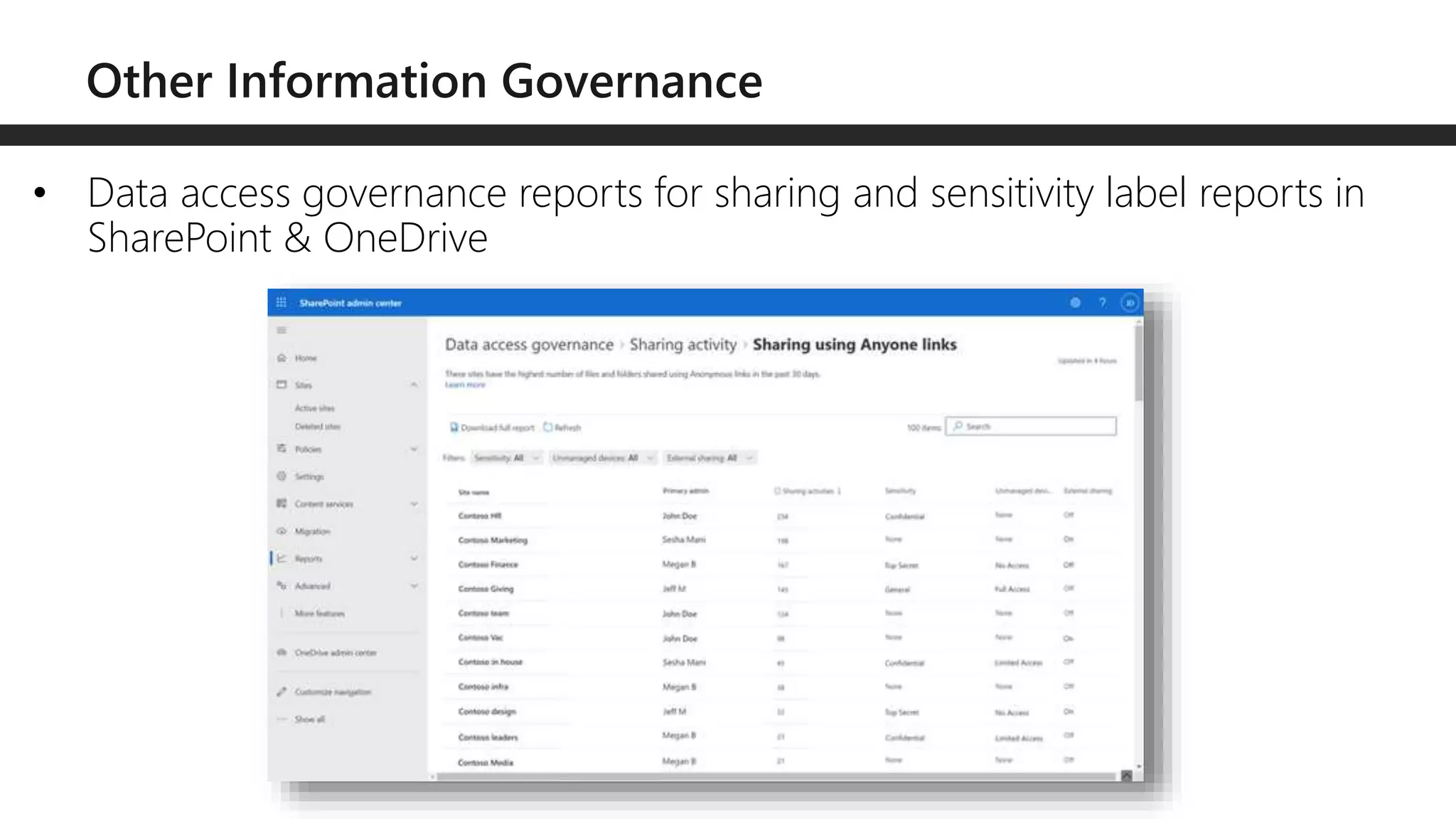Viewport: 1456px width, 819px height.
Task: Open the Sensitivity filter dropdown
Action: (x=507, y=458)
